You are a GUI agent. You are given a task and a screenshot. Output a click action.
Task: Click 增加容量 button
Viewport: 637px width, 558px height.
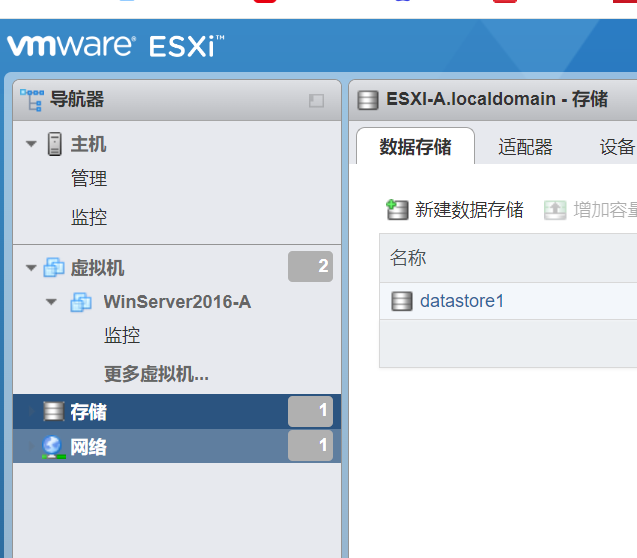pyautogui.click(x=590, y=210)
